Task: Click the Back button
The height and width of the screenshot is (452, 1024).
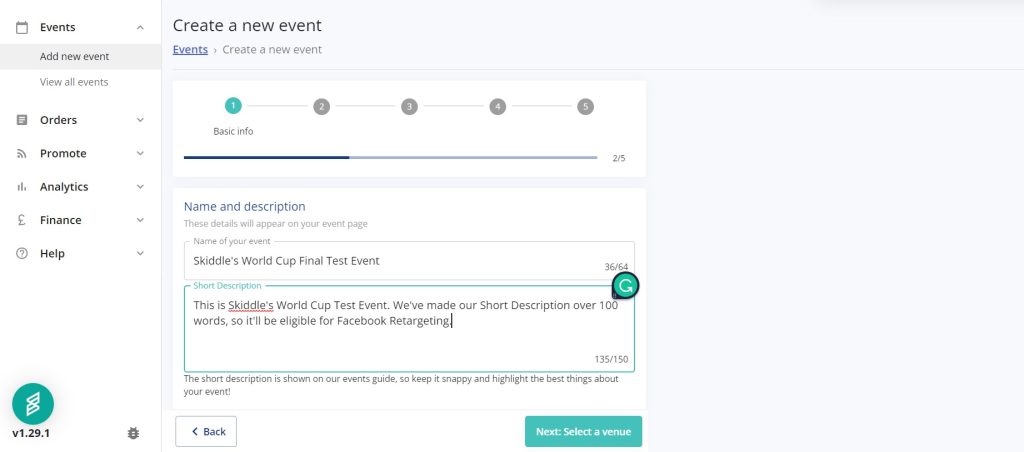Action: click(206, 432)
